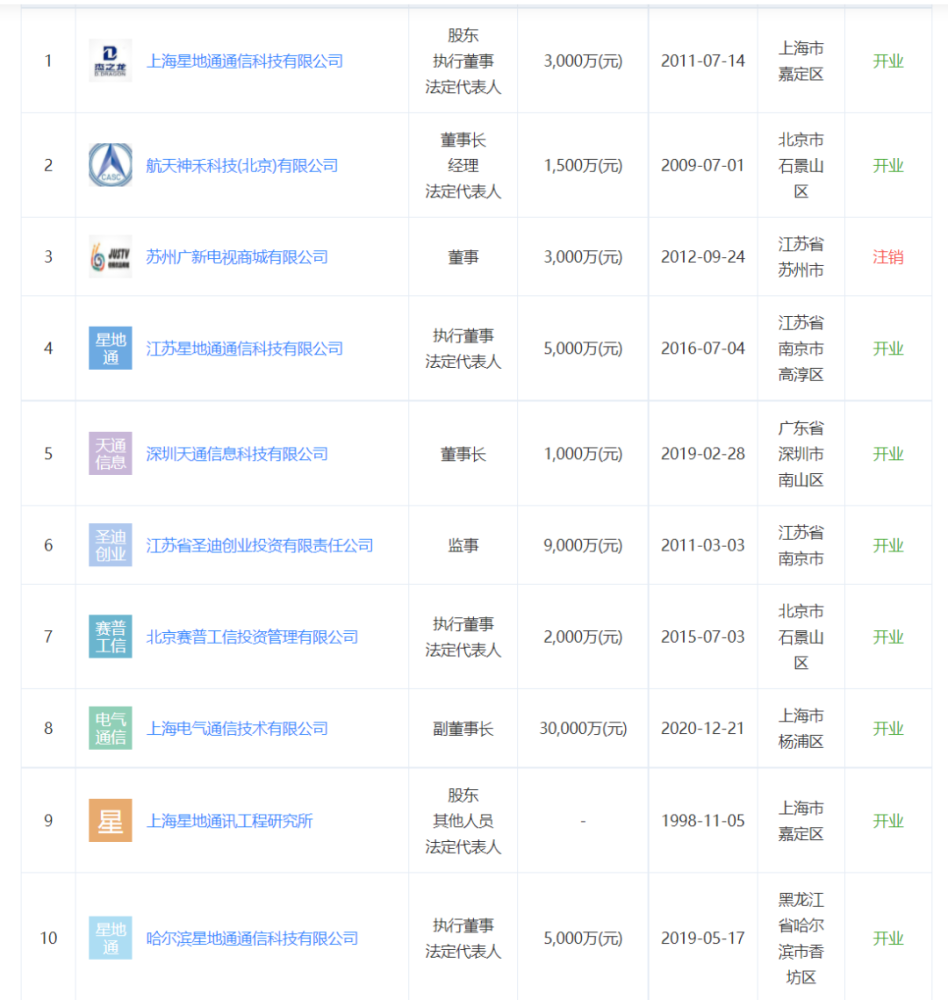This screenshot has width=948, height=1000.
Task: Open 苏州广新电视商城有限公司 link
Action: [x=237, y=257]
